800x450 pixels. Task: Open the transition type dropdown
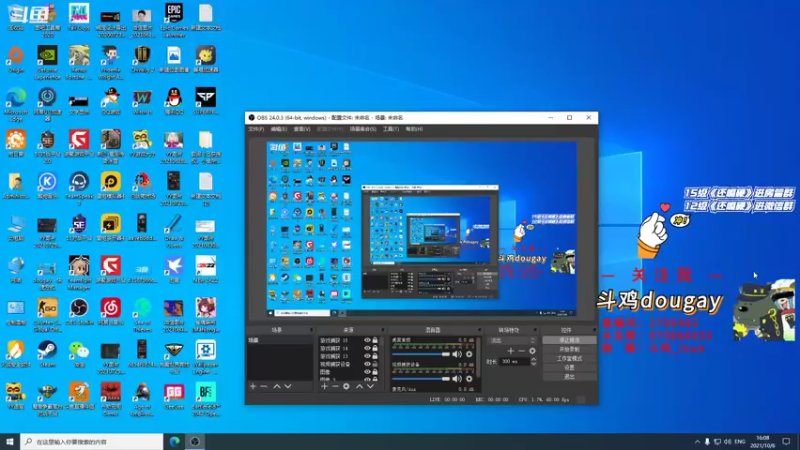pos(512,340)
